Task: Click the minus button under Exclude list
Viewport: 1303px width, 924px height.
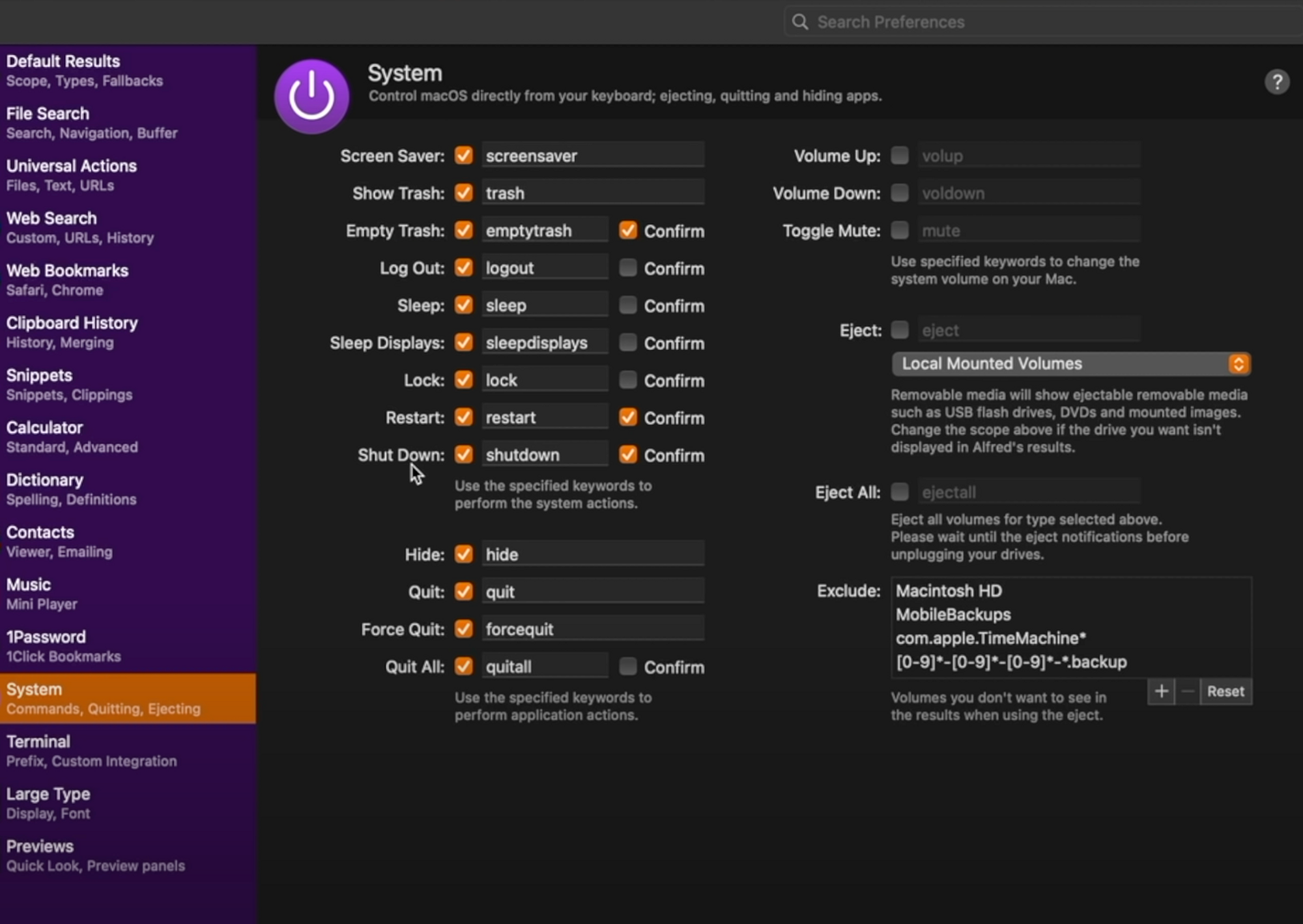Action: (1188, 691)
